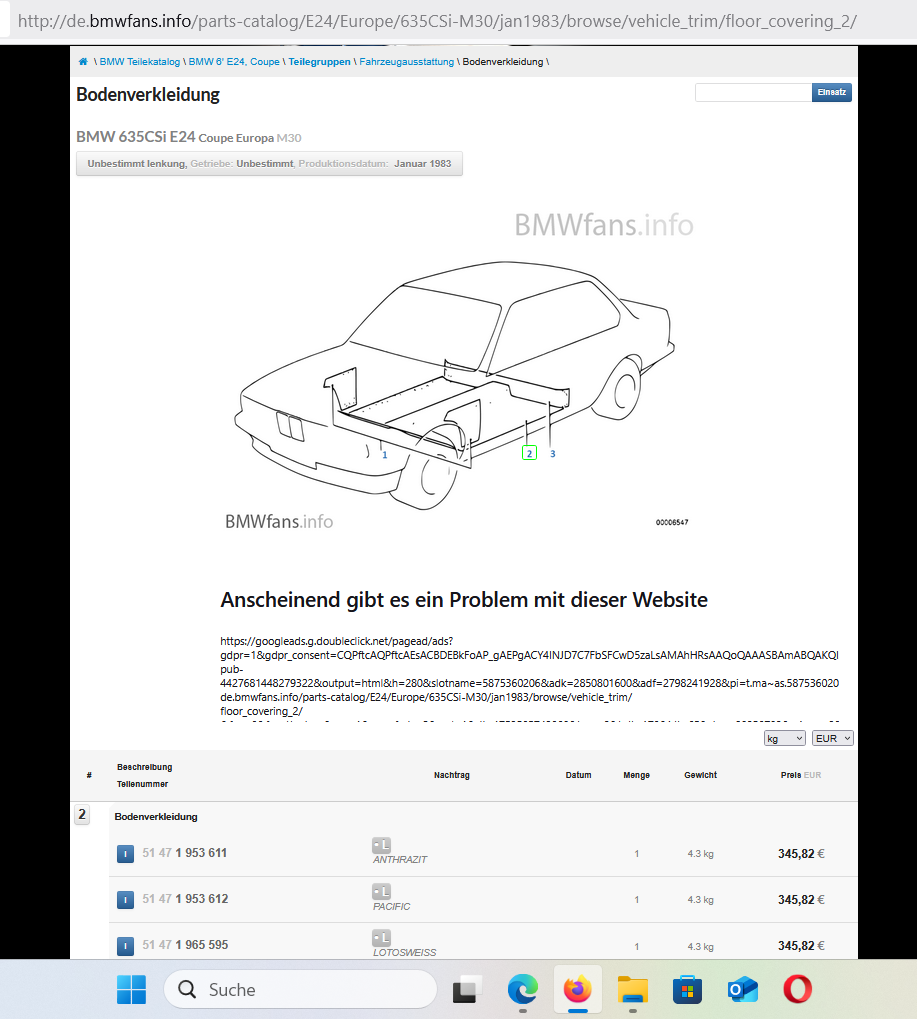Select highlighted part number 2 in diagram
Image resolution: width=917 pixels, height=1019 pixels.
tap(529, 453)
